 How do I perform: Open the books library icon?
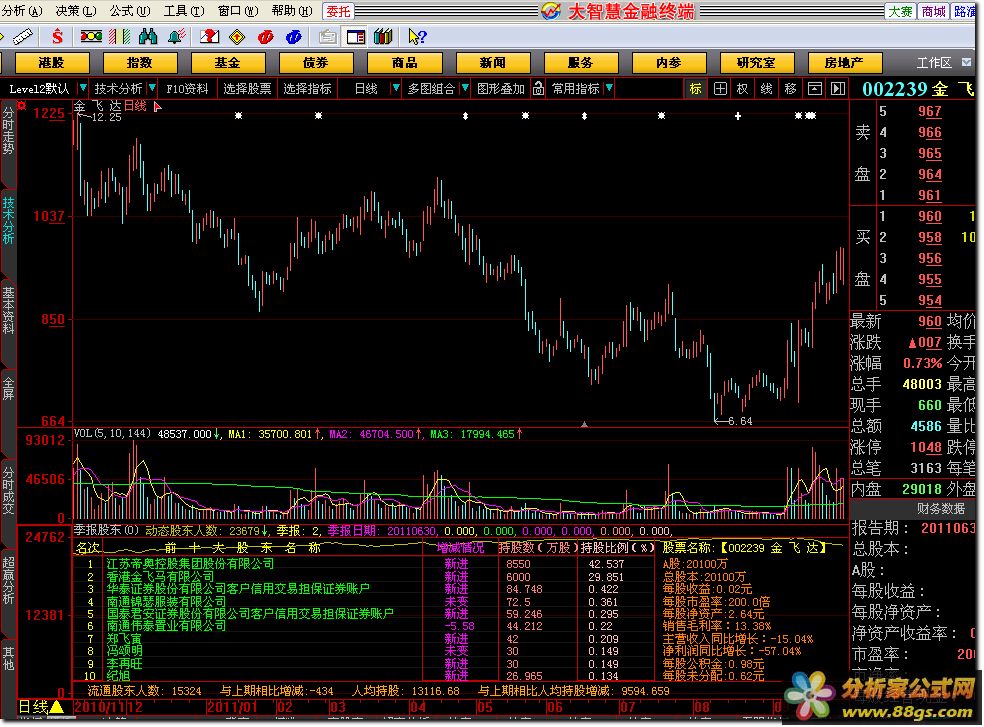pos(383,37)
